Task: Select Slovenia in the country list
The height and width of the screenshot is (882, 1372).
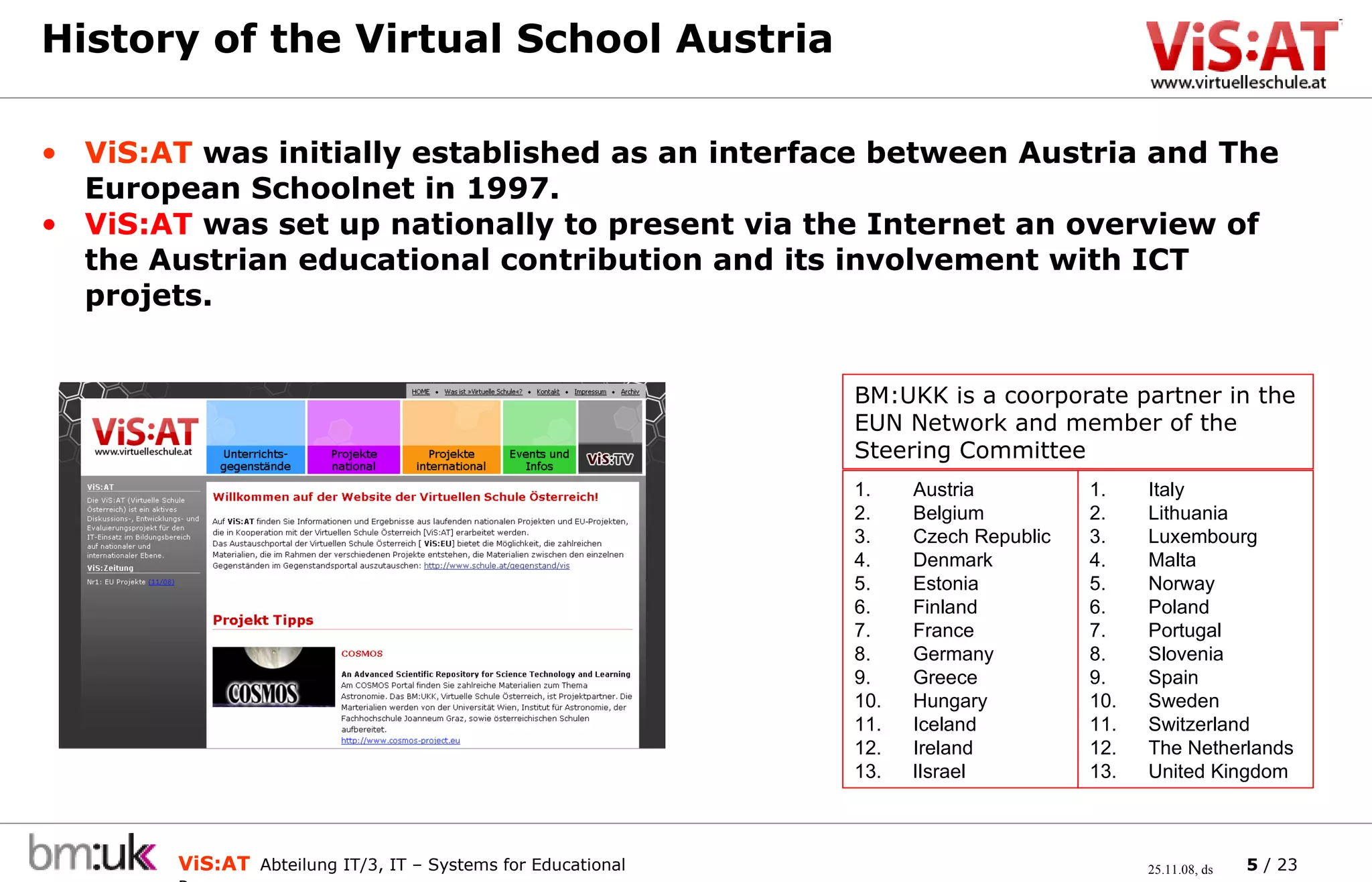Action: (x=1186, y=653)
